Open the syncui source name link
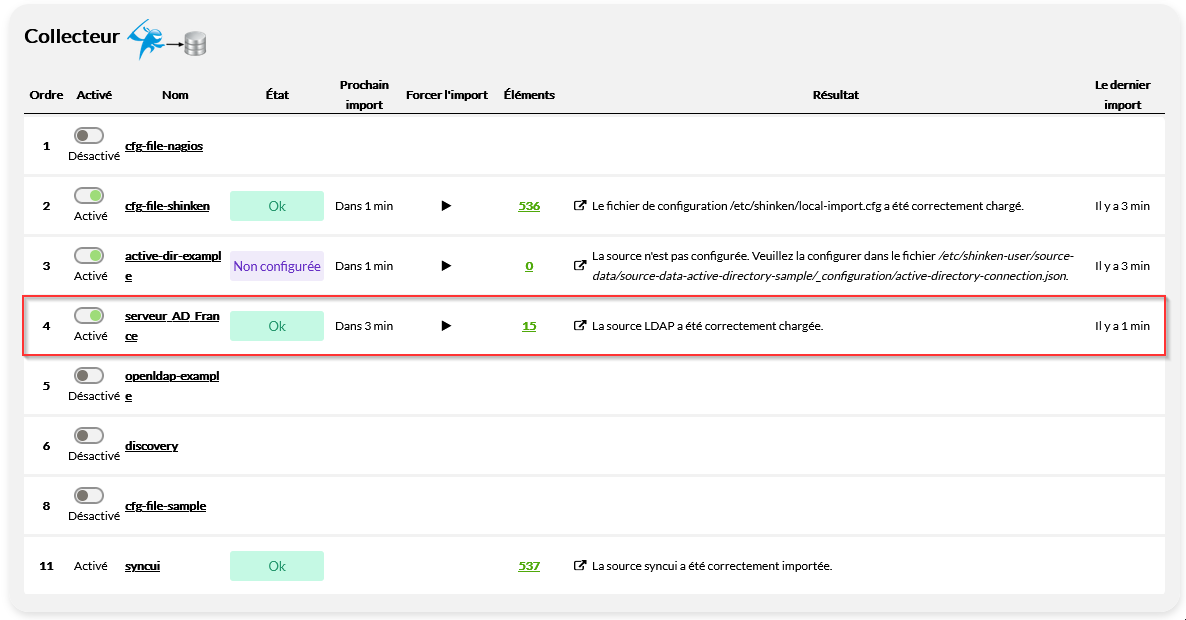The image size is (1186, 620). pos(142,566)
